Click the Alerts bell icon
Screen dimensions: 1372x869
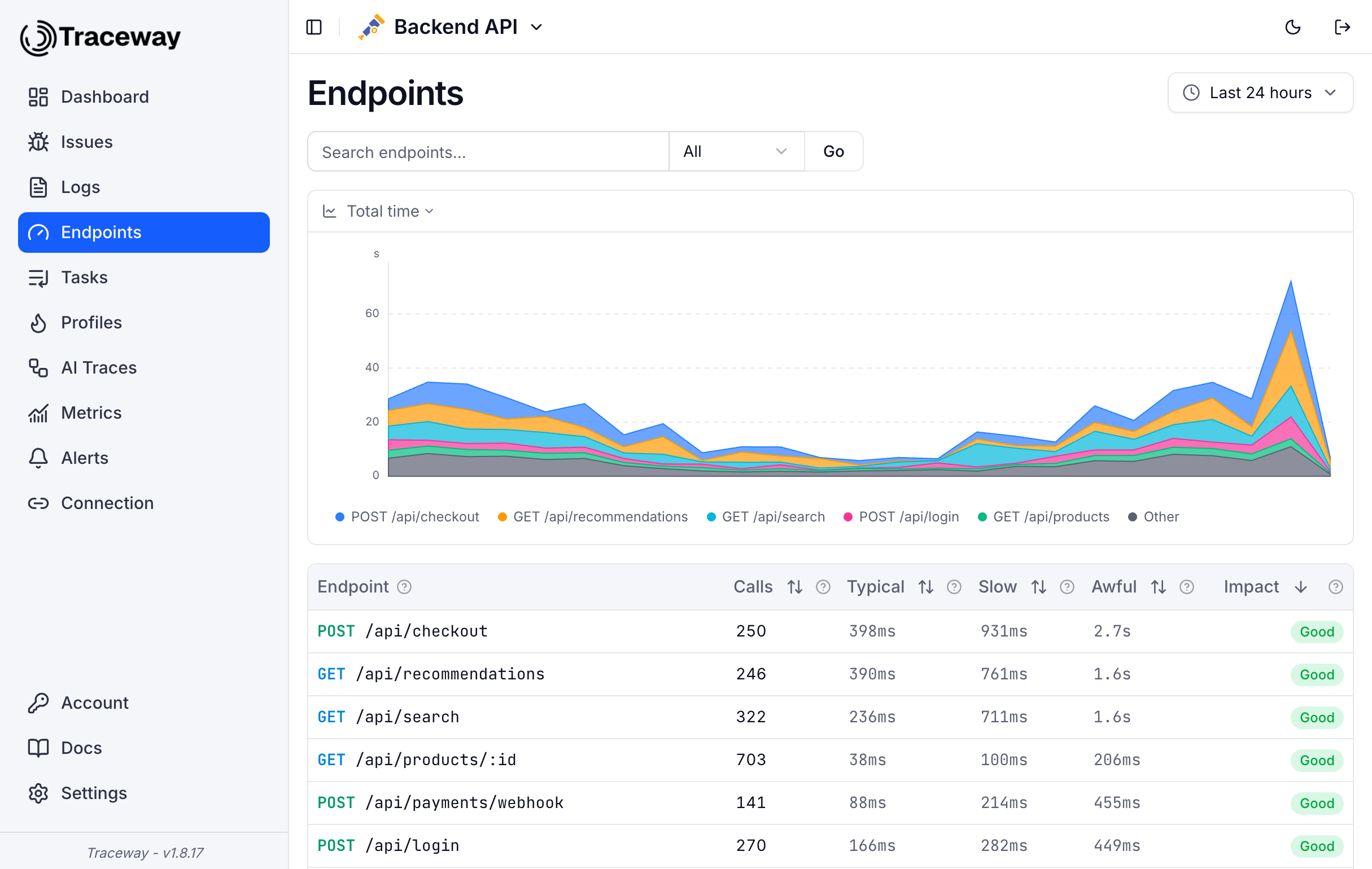pyautogui.click(x=38, y=458)
